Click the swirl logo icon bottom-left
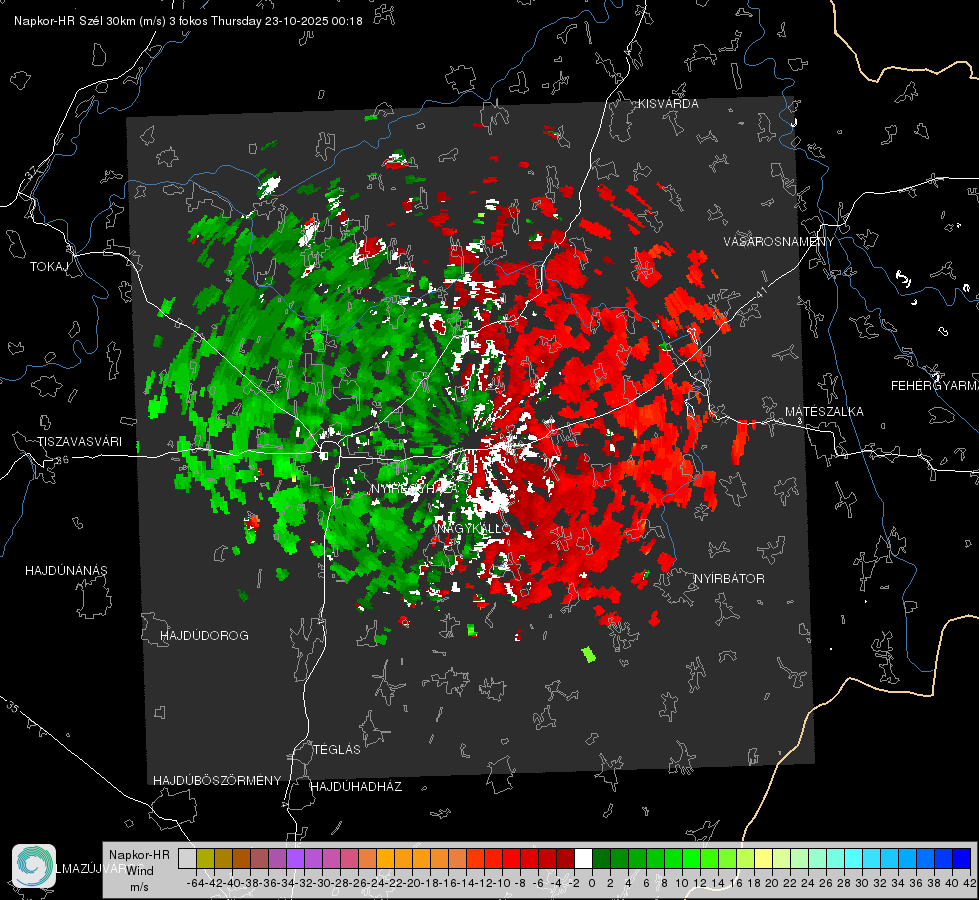The height and width of the screenshot is (900, 979). [x=34, y=866]
